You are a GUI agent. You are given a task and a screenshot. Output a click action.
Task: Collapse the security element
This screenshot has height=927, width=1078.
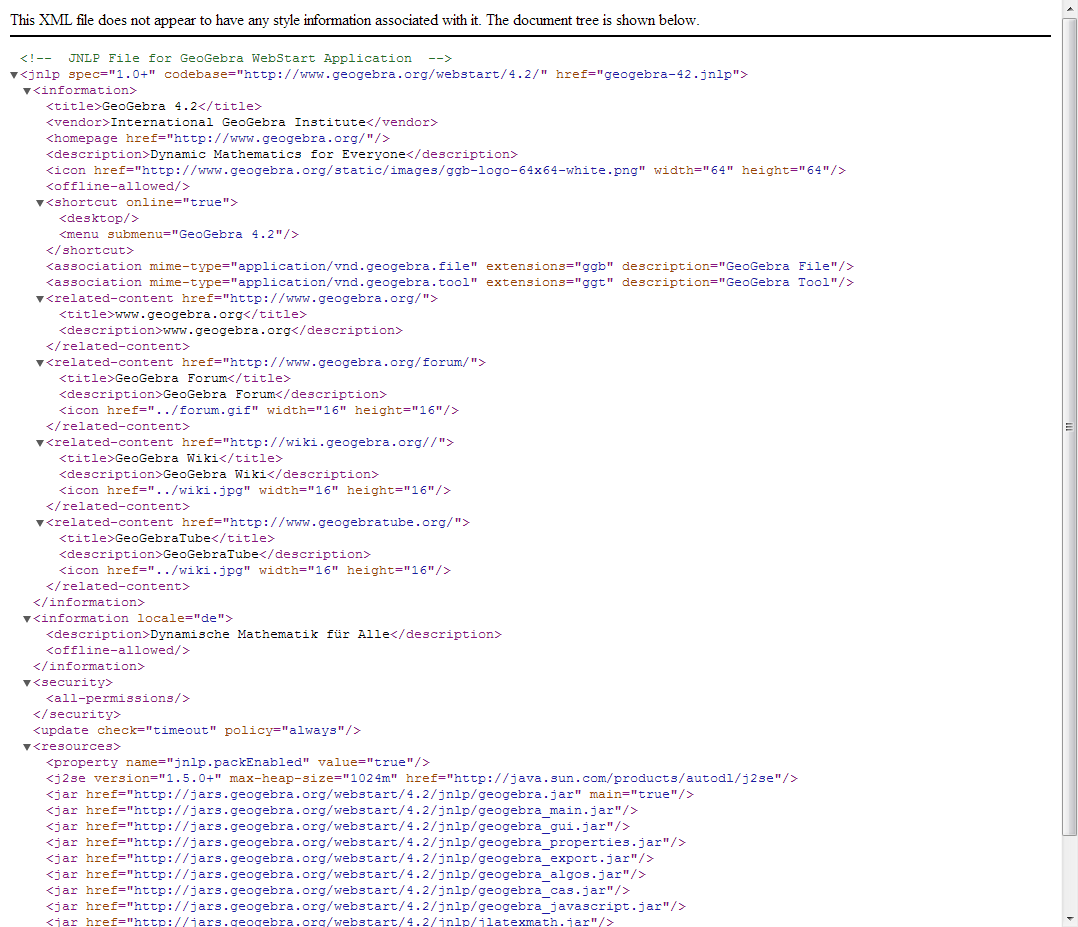(27, 683)
